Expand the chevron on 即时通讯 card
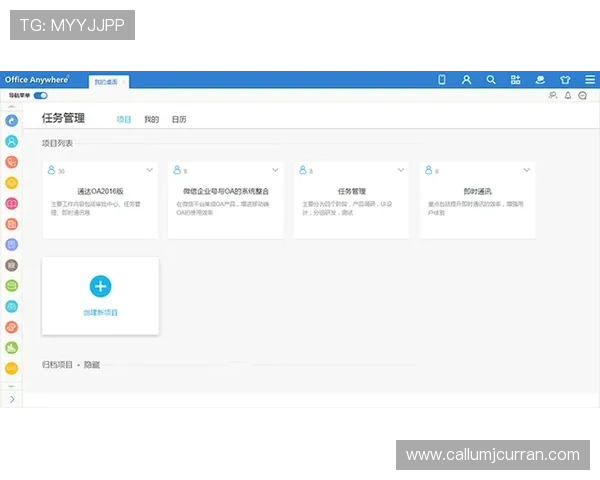 527,170
